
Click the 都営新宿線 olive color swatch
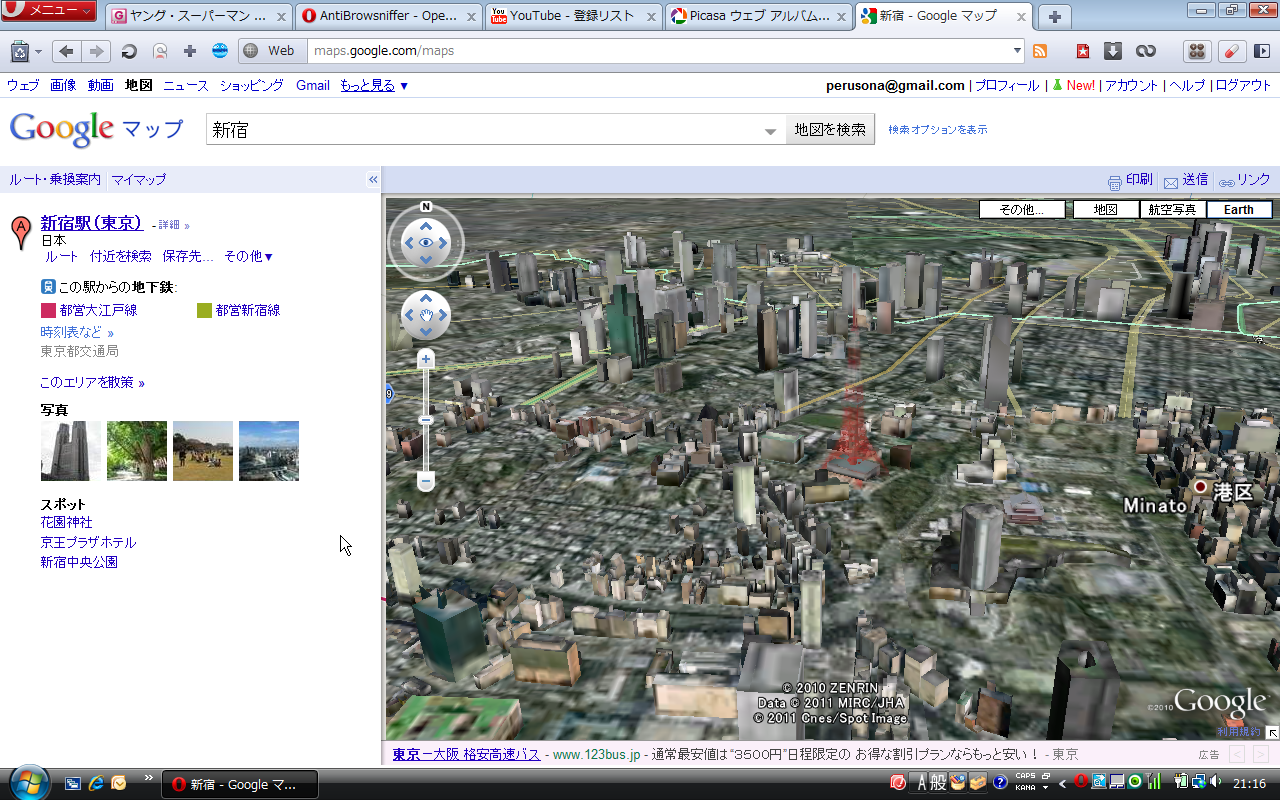tap(204, 310)
